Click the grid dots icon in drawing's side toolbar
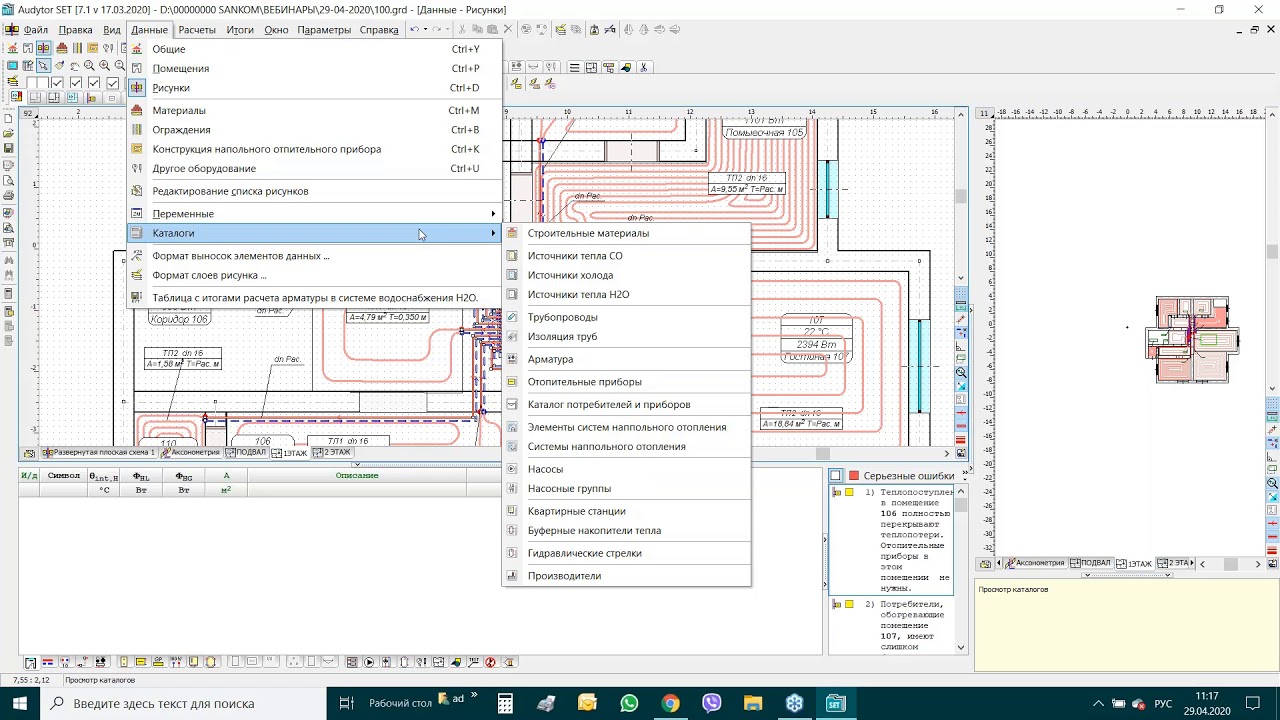 click(x=961, y=294)
